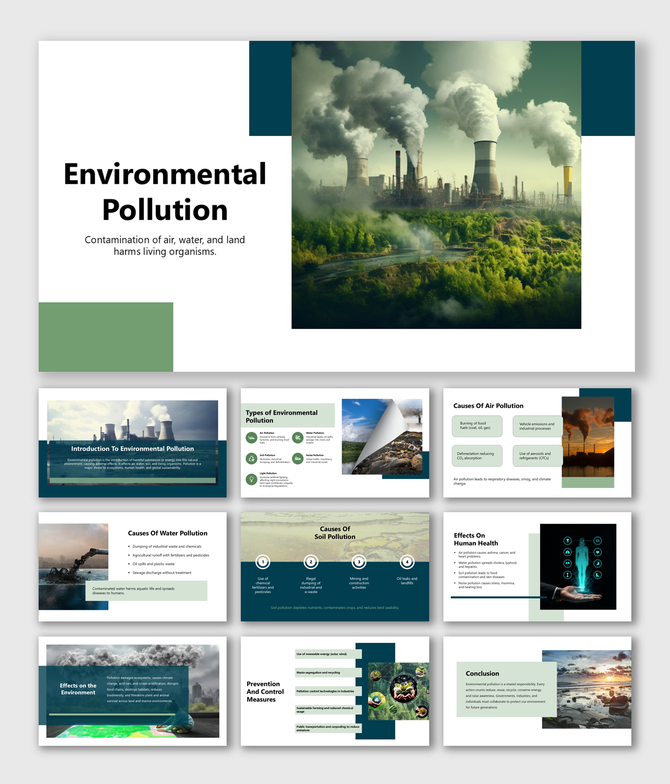670x784 pixels.
Task: Click the factory smokestack photo on title slide
Action: click(x=436, y=184)
